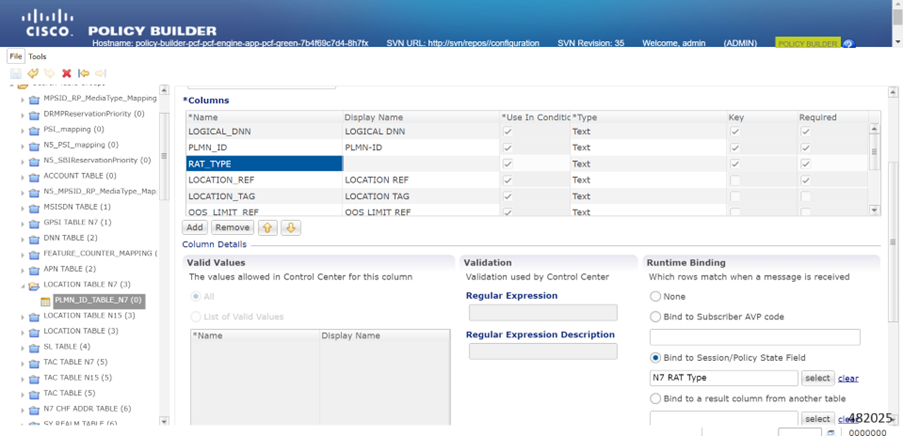
Task: Click the blue help icon in header
Action: pos(848,44)
